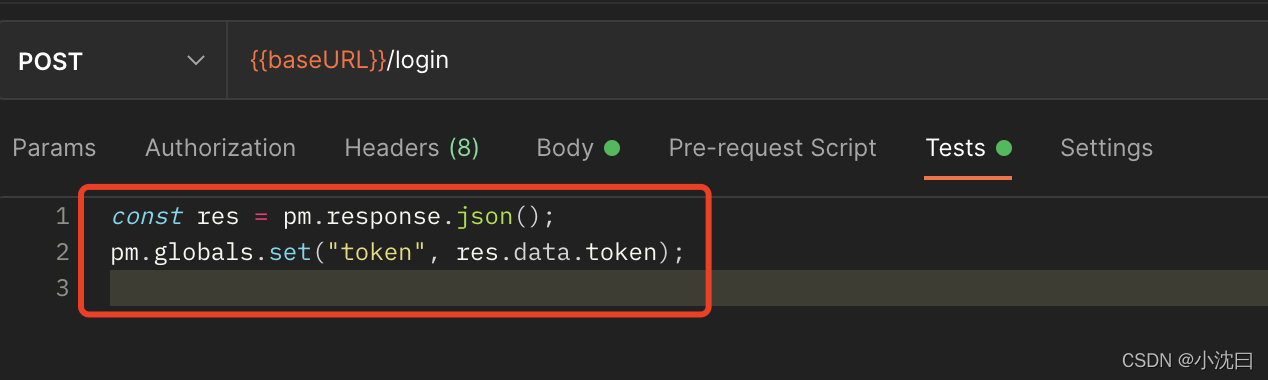The width and height of the screenshot is (1268, 380).
Task: Open the Pre-request Script tab
Action: pyautogui.click(x=772, y=148)
